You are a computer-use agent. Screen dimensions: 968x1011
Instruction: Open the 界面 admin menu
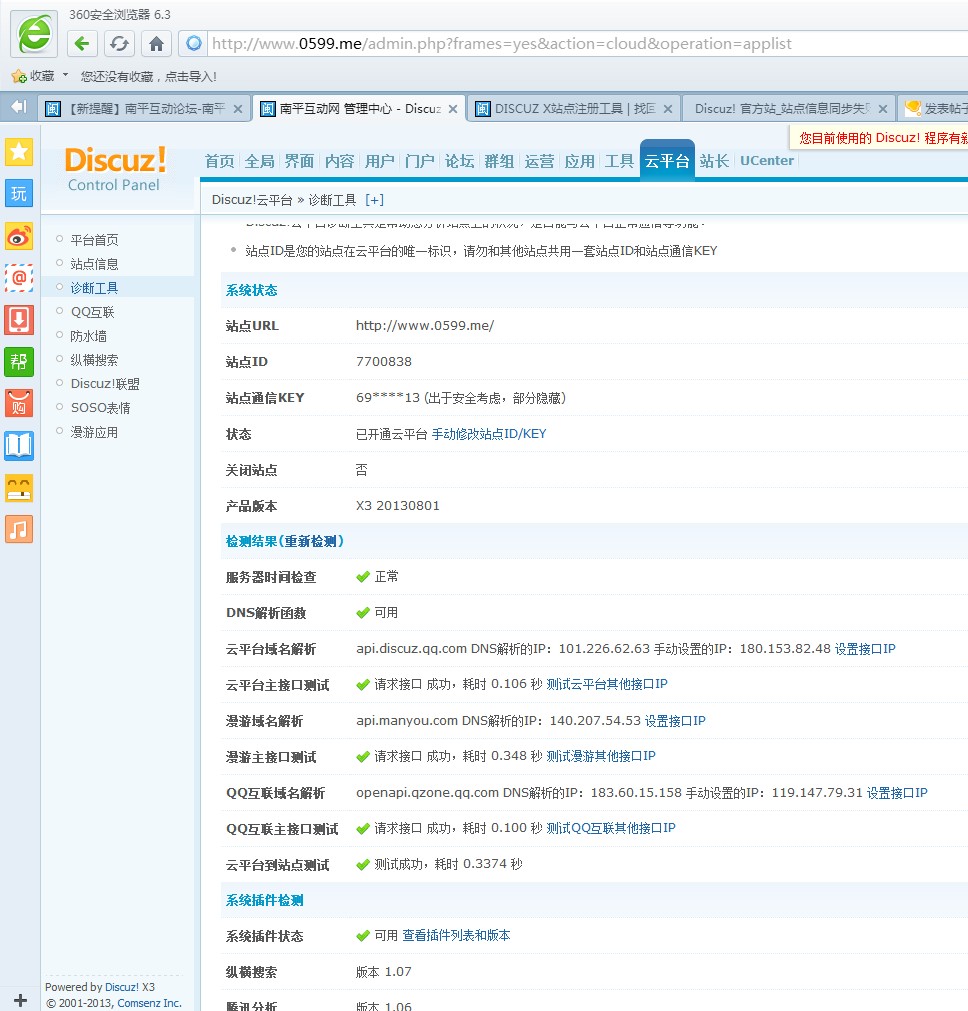pos(299,161)
